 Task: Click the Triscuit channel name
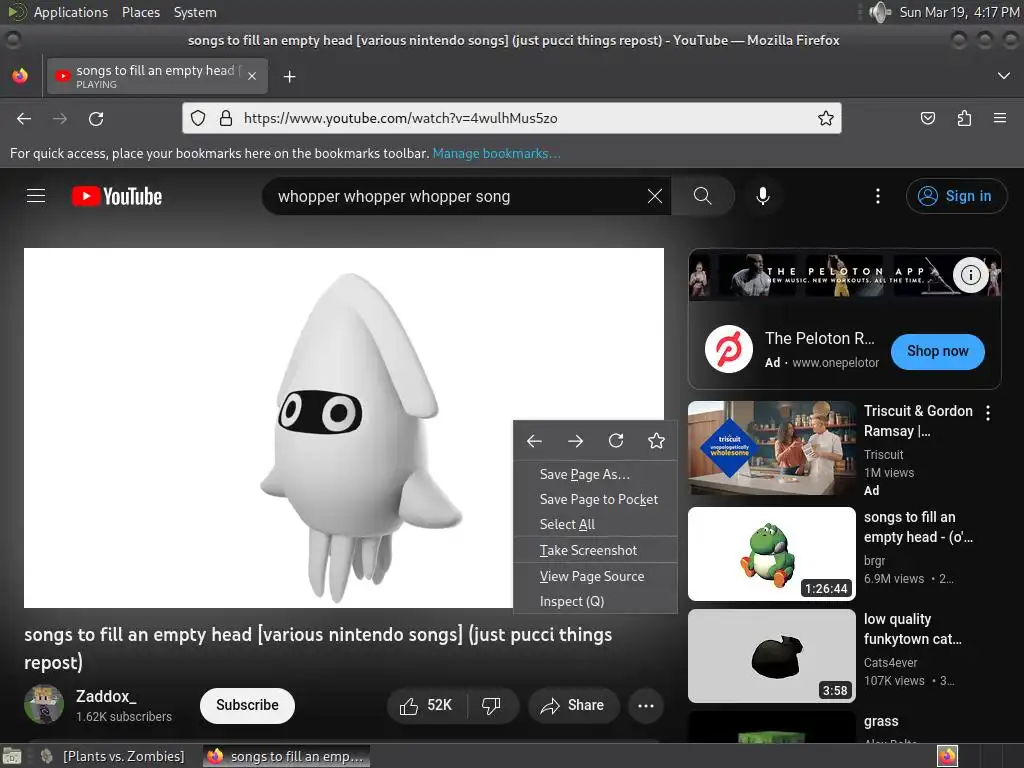(884, 455)
